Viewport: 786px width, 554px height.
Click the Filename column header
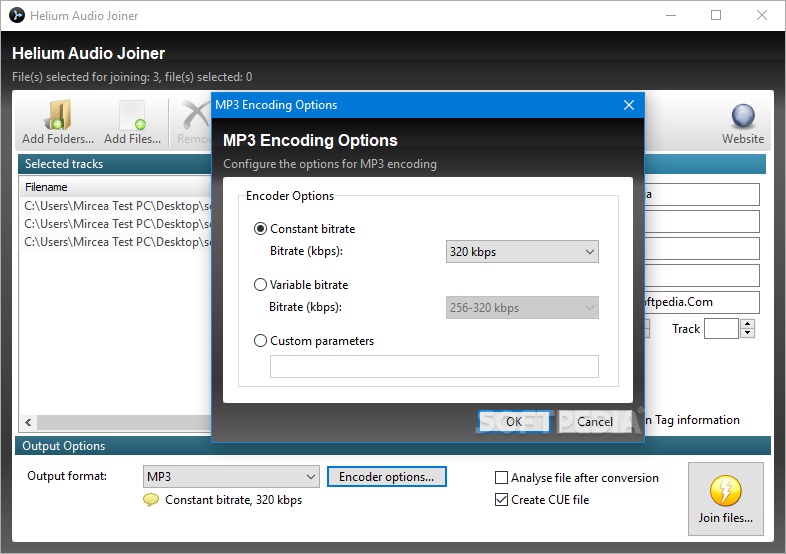click(x=115, y=187)
